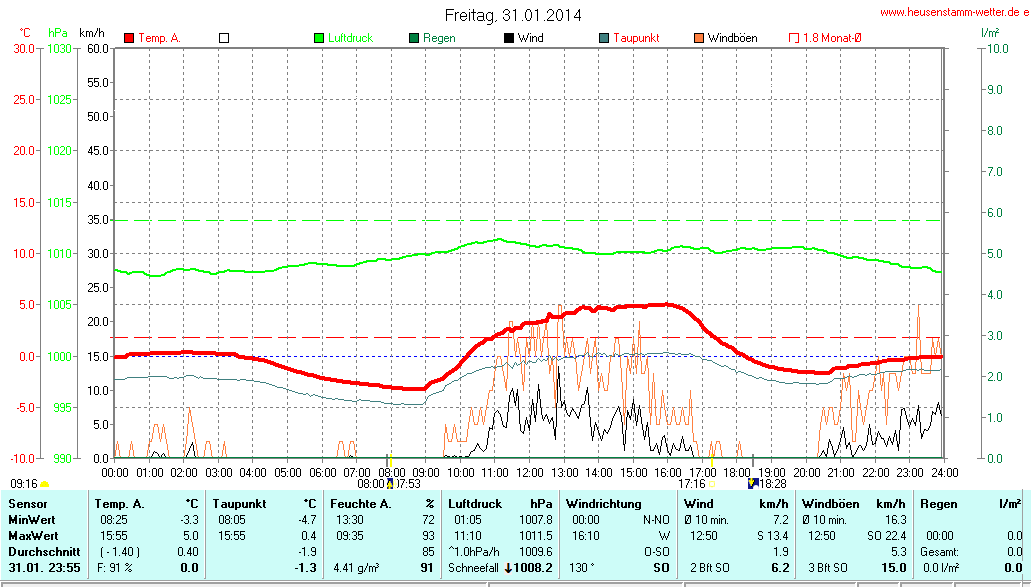The image size is (1034, 587).
Task: Click the Taupunkt legend label
Action: (x=636, y=38)
